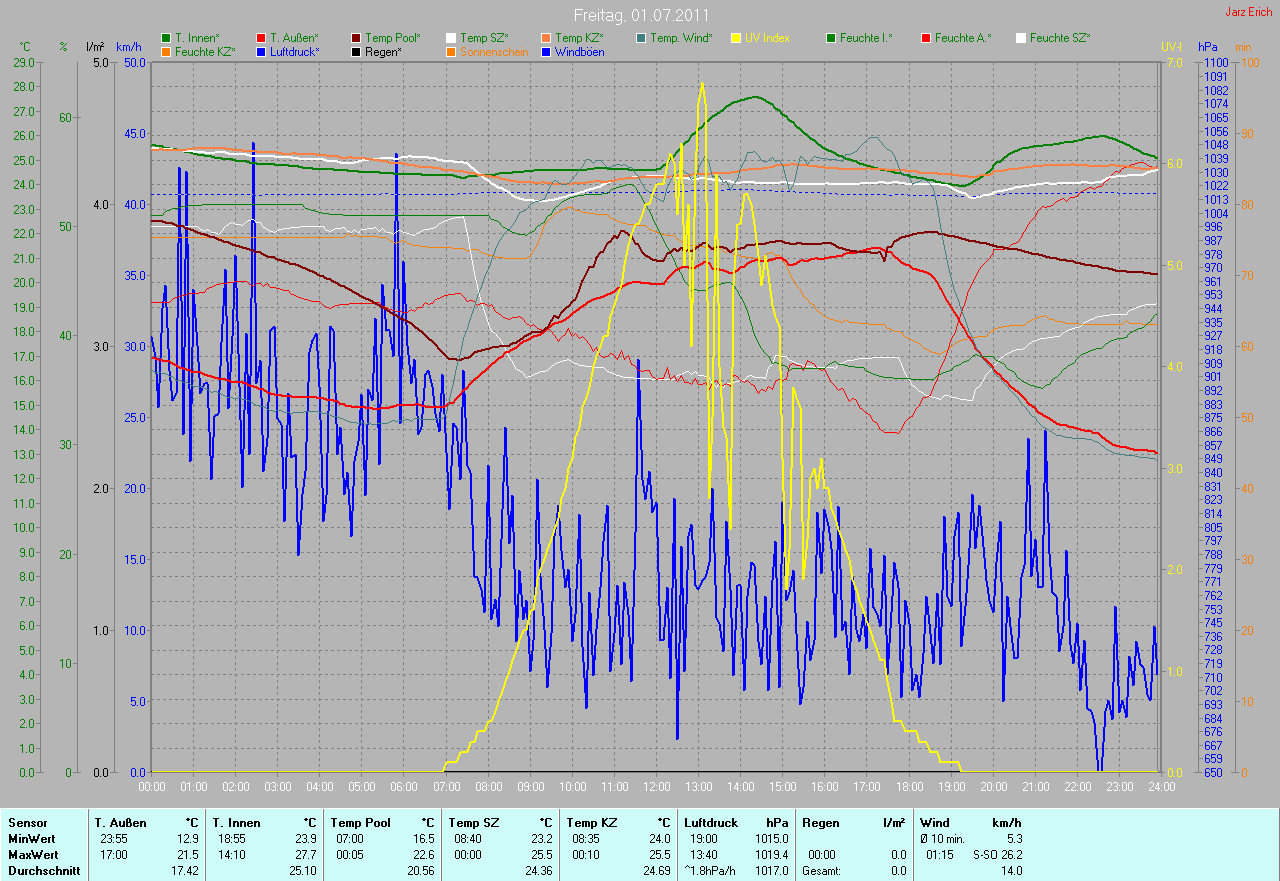Click the orange Sonnenschein legend square
The height and width of the screenshot is (881, 1280).
click(x=451, y=51)
